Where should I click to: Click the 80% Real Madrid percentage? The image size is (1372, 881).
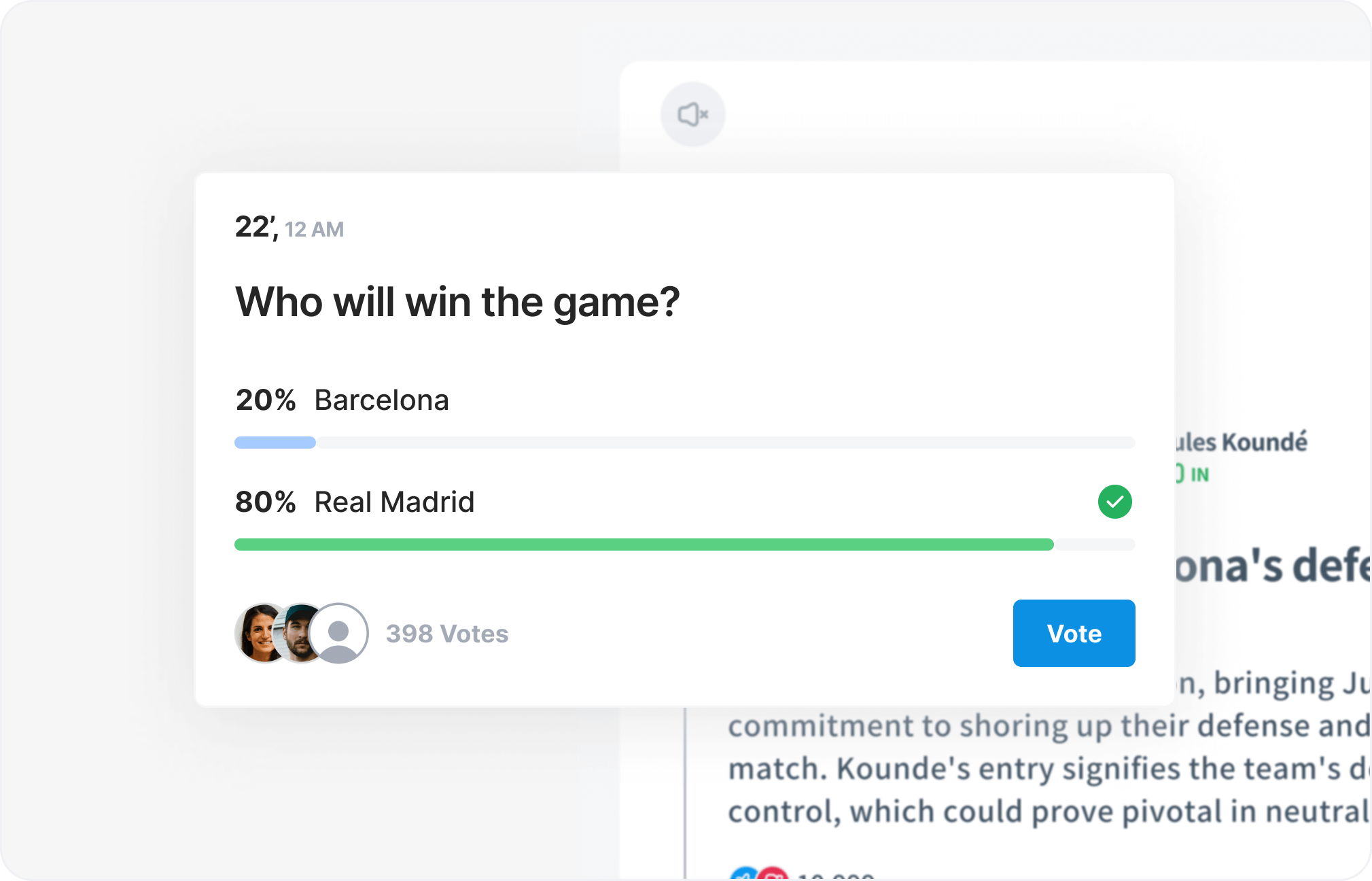coord(266,502)
